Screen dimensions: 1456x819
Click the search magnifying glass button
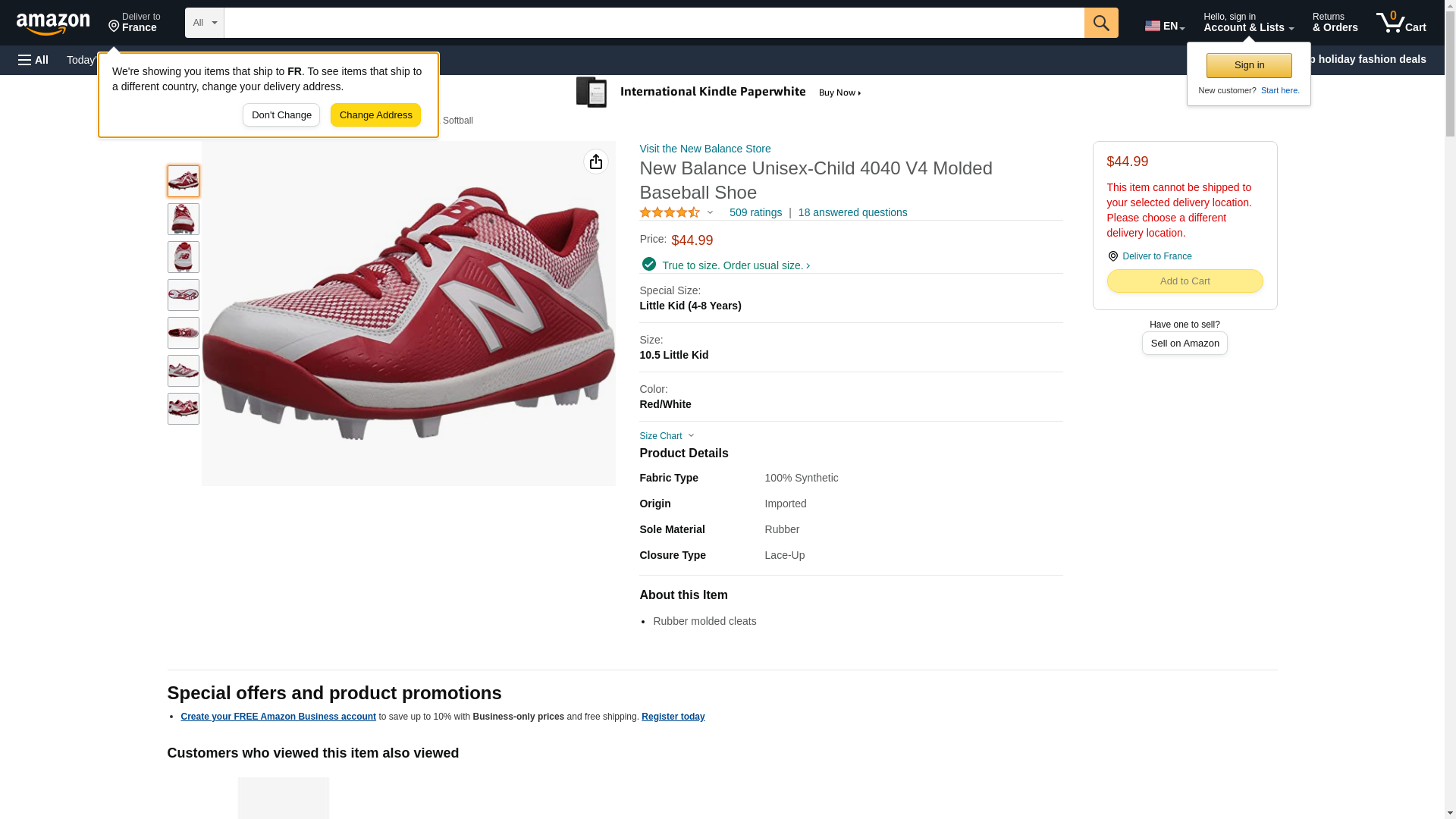click(1100, 23)
